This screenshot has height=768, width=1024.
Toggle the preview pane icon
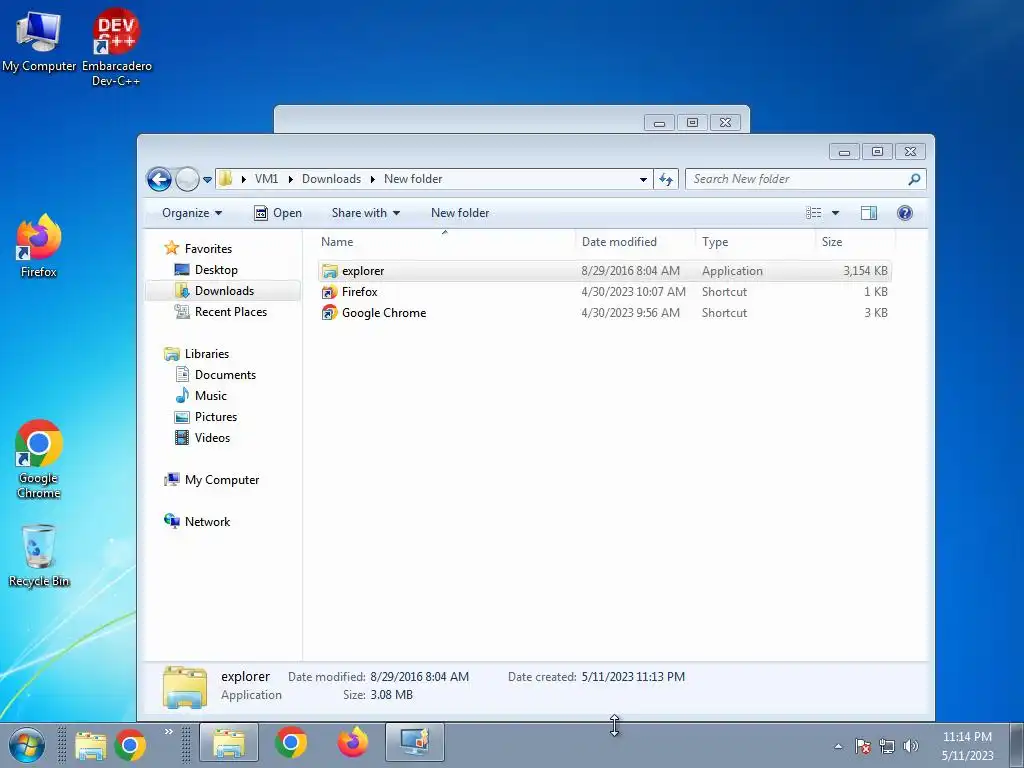tap(869, 213)
